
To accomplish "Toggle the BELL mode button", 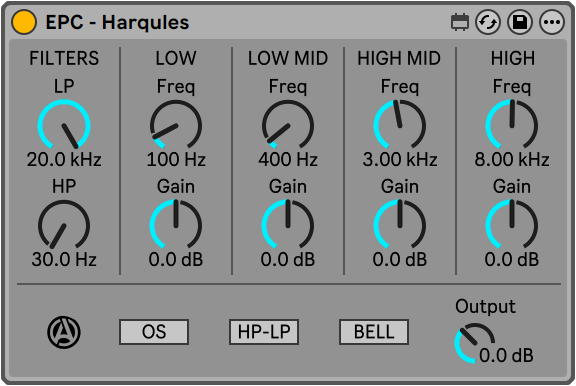I will [374, 332].
